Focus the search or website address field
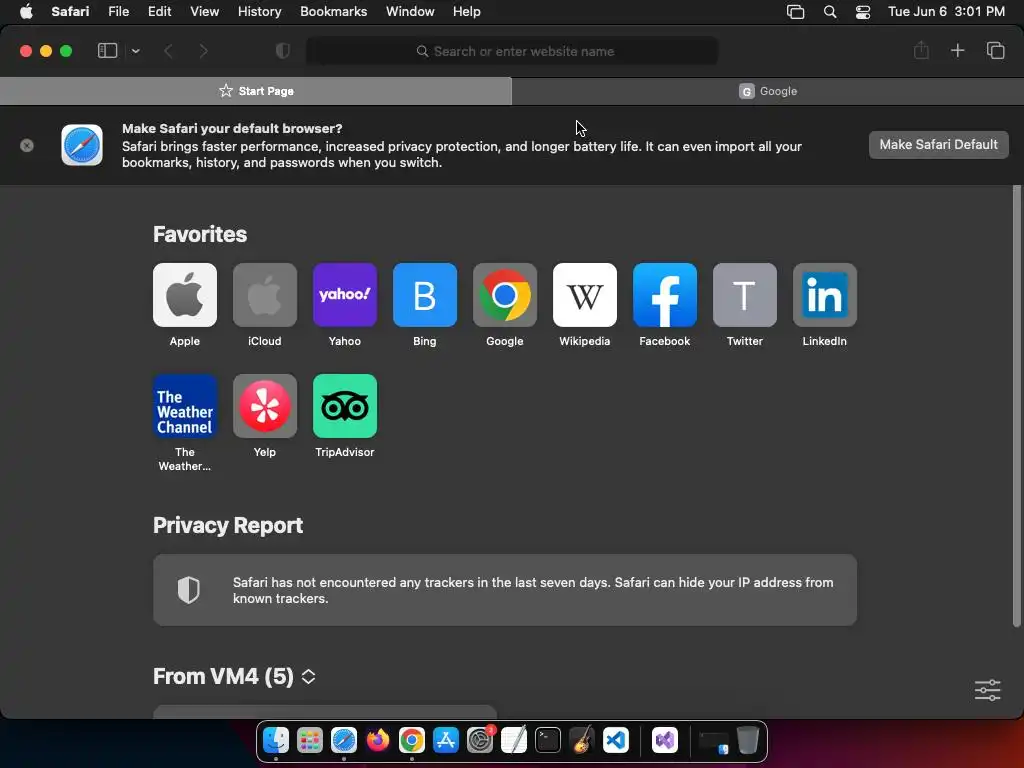 pos(512,51)
